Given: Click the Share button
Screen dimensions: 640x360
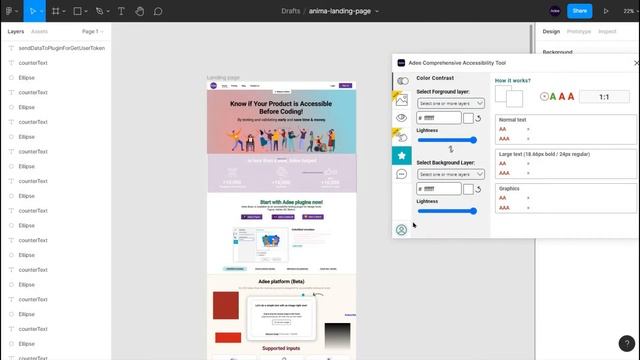Looking at the screenshot, I should [580, 11].
